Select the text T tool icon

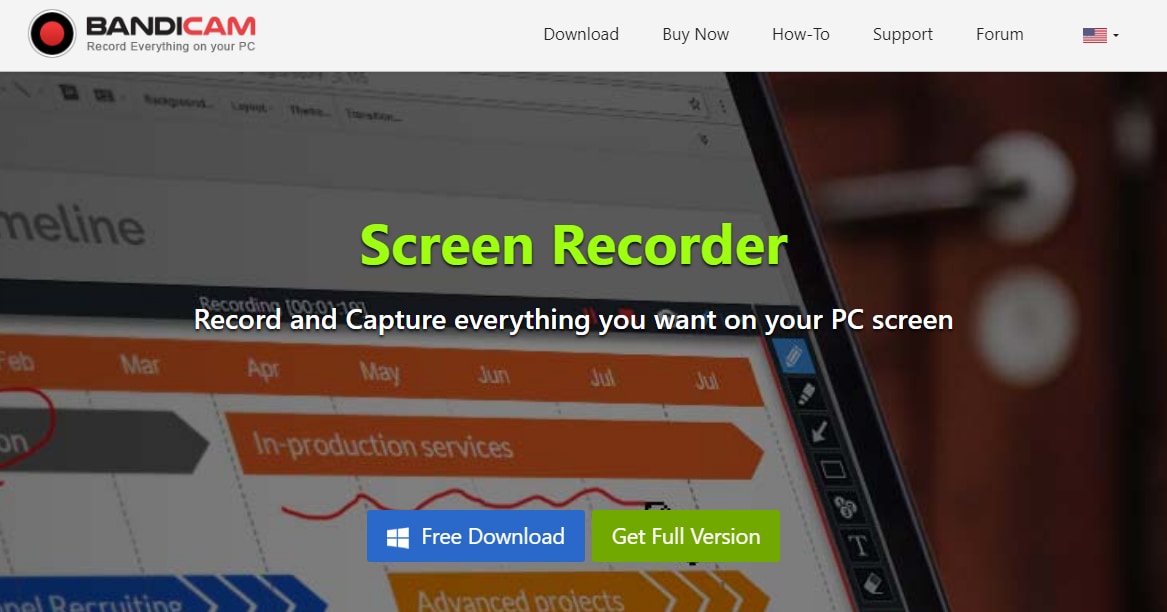860,545
